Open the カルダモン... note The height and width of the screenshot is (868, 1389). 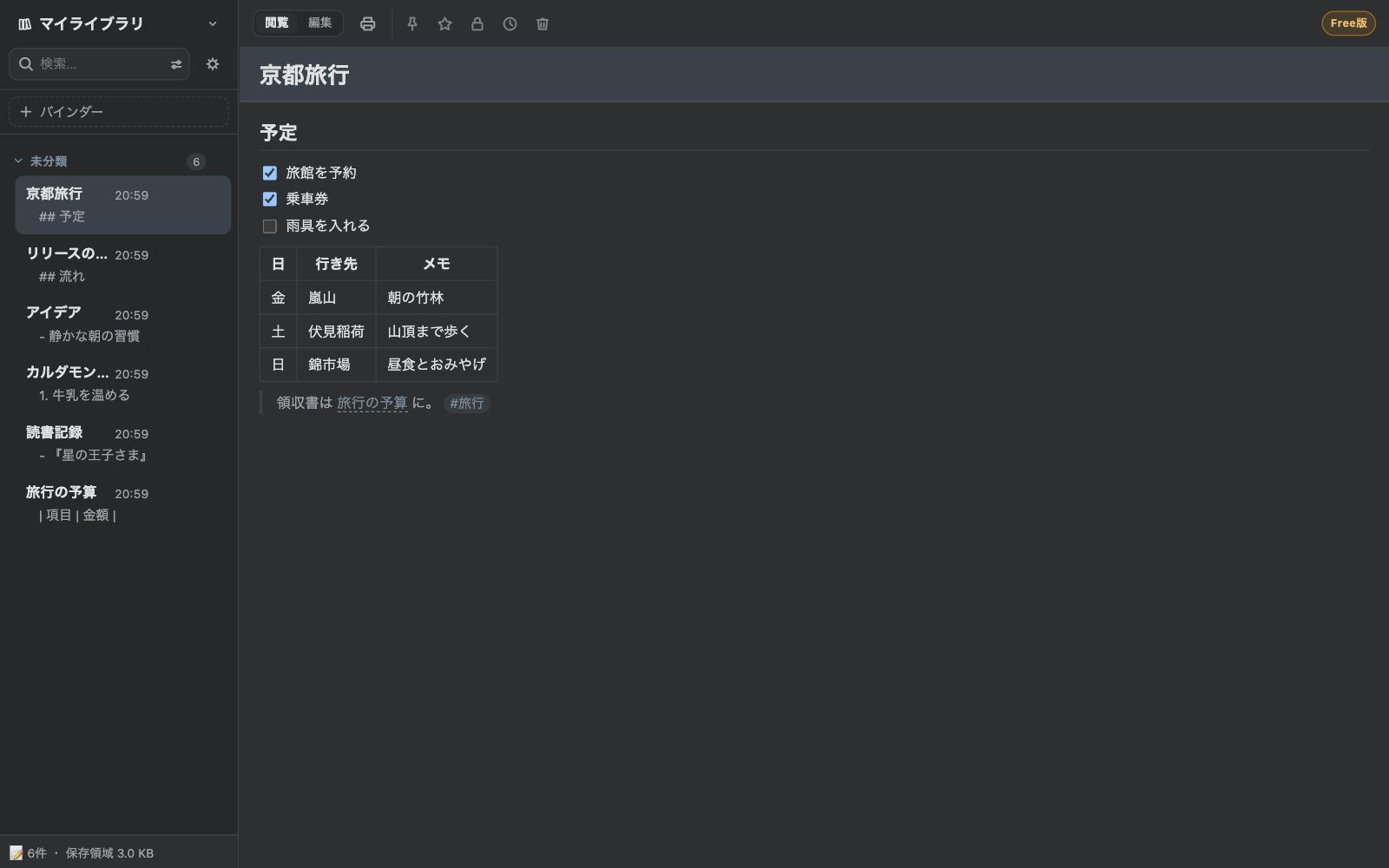click(123, 384)
